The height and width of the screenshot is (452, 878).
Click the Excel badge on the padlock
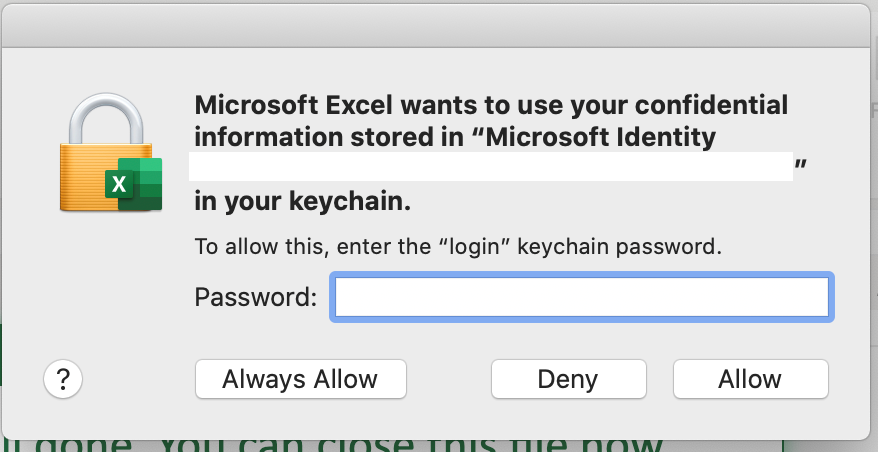(x=135, y=184)
